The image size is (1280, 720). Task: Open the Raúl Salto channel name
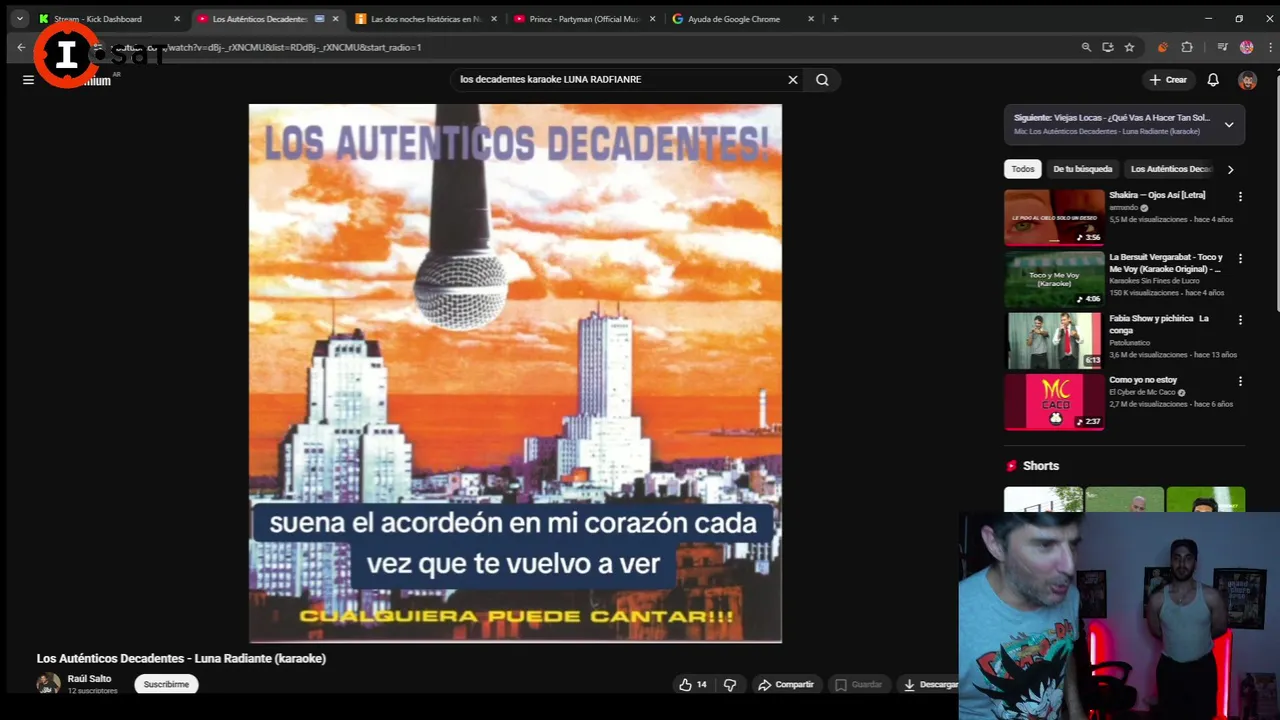coord(89,679)
